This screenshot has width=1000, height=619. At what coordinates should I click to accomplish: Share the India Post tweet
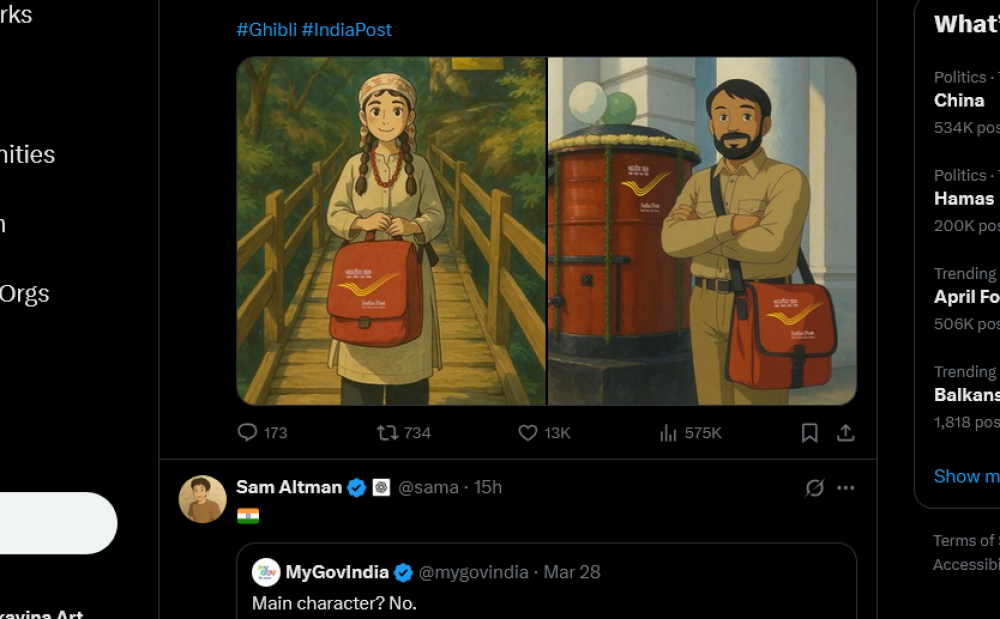(x=846, y=432)
